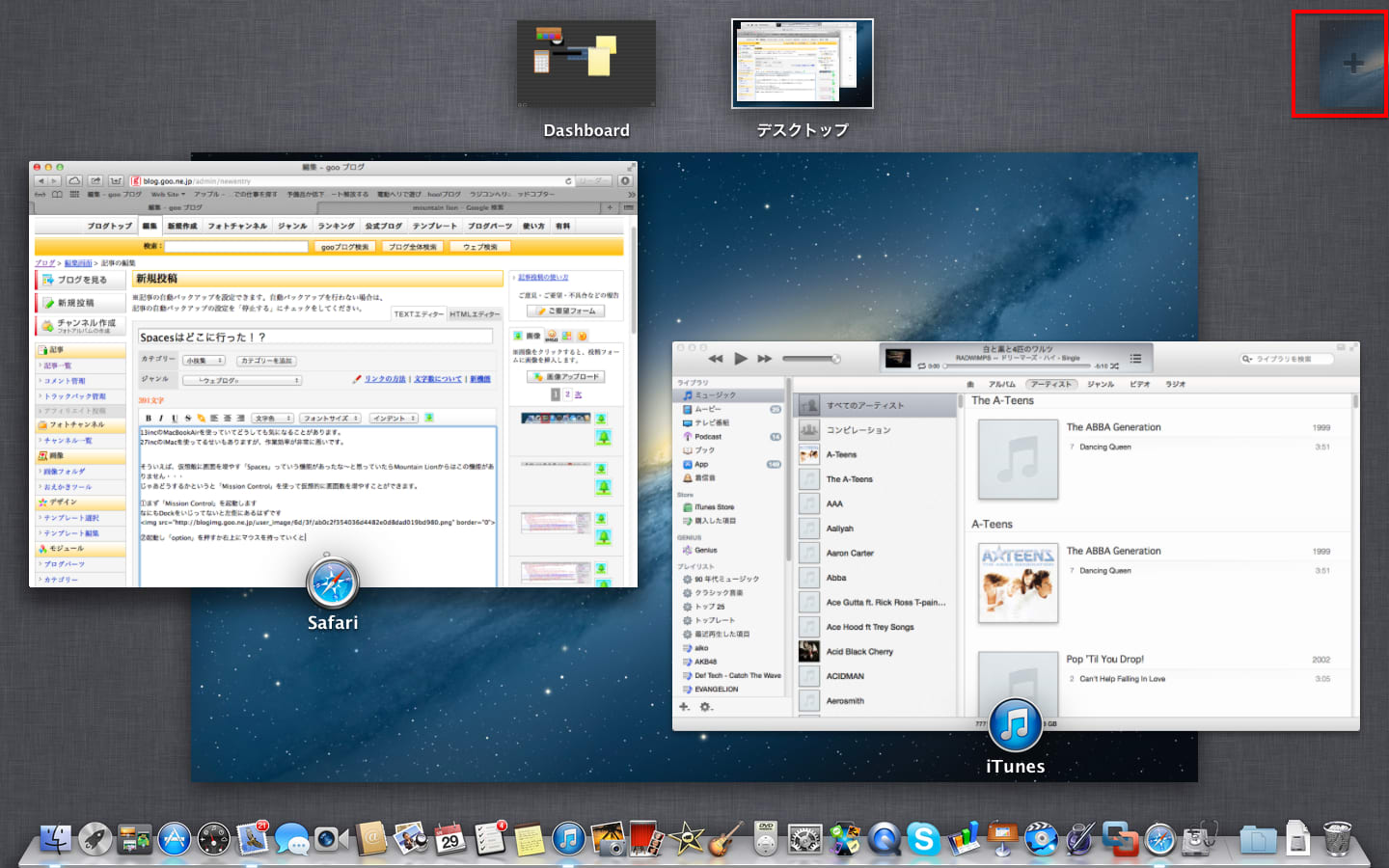Toggle repeat in iTunes now playing bar
Image resolution: width=1389 pixels, height=868 pixels.
click(x=922, y=366)
